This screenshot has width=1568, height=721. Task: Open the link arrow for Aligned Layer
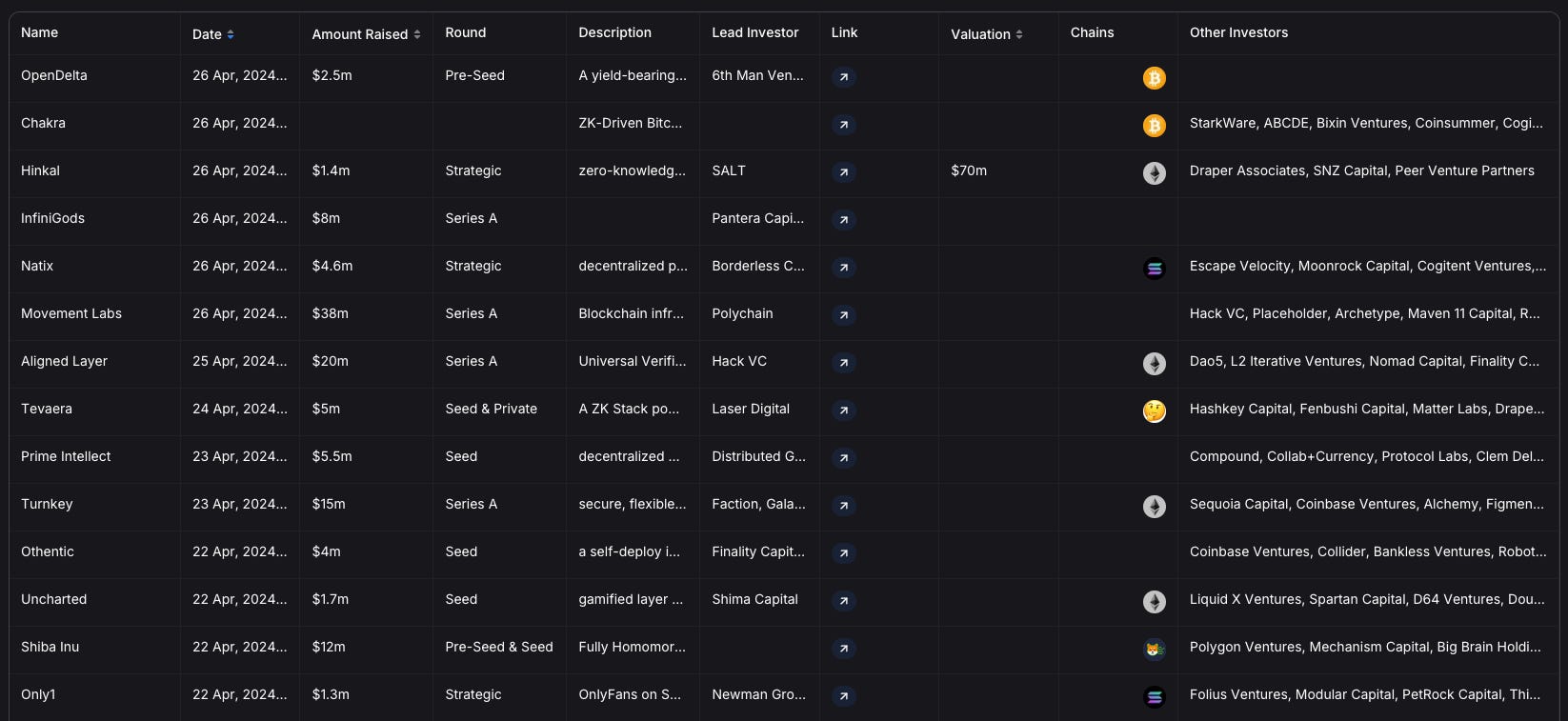pyautogui.click(x=844, y=363)
